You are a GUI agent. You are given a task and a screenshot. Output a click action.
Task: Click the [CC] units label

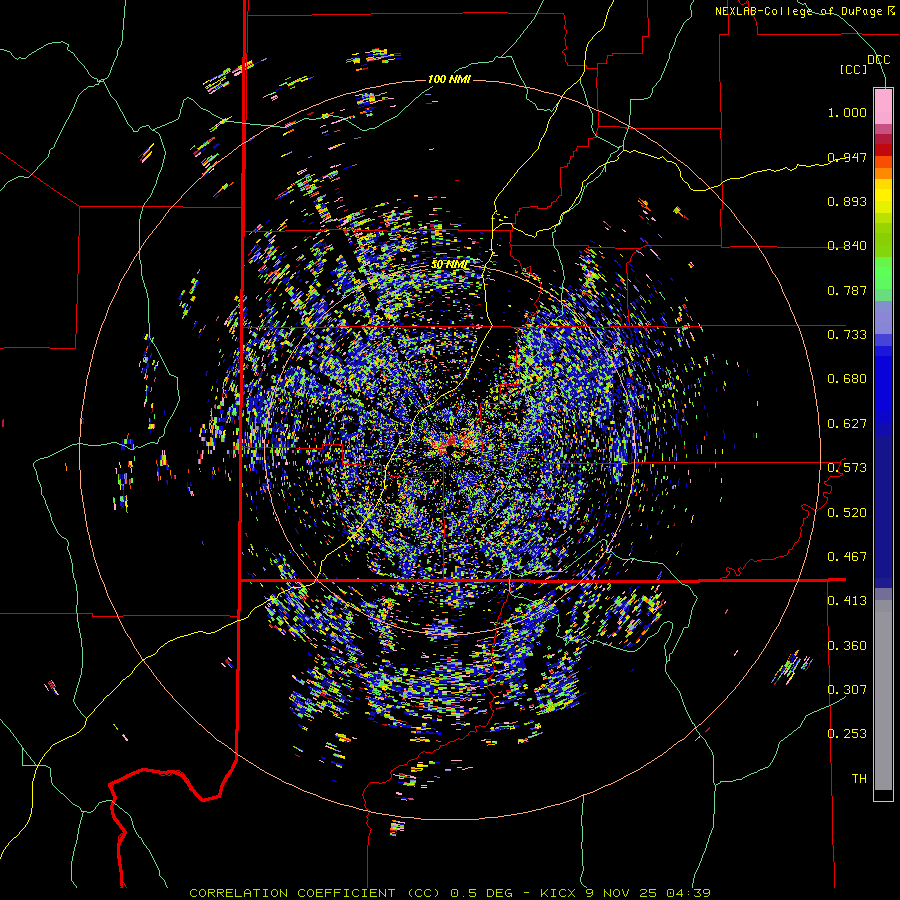(853, 69)
